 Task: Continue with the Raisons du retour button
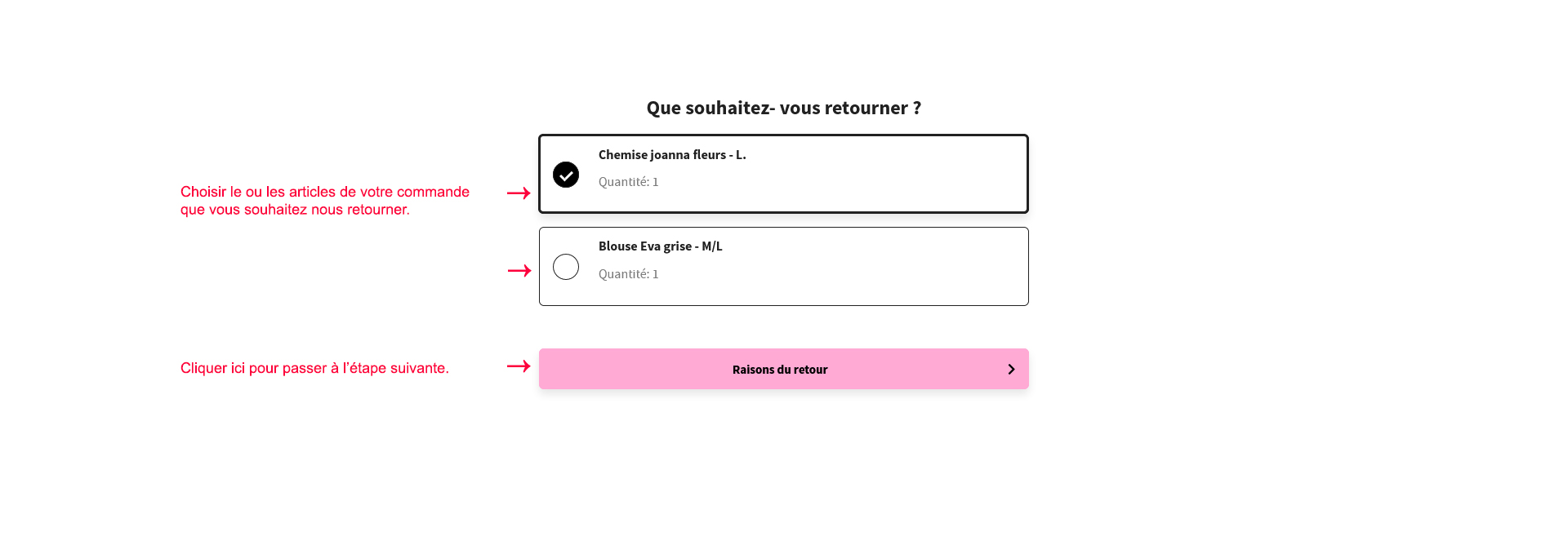click(x=784, y=369)
